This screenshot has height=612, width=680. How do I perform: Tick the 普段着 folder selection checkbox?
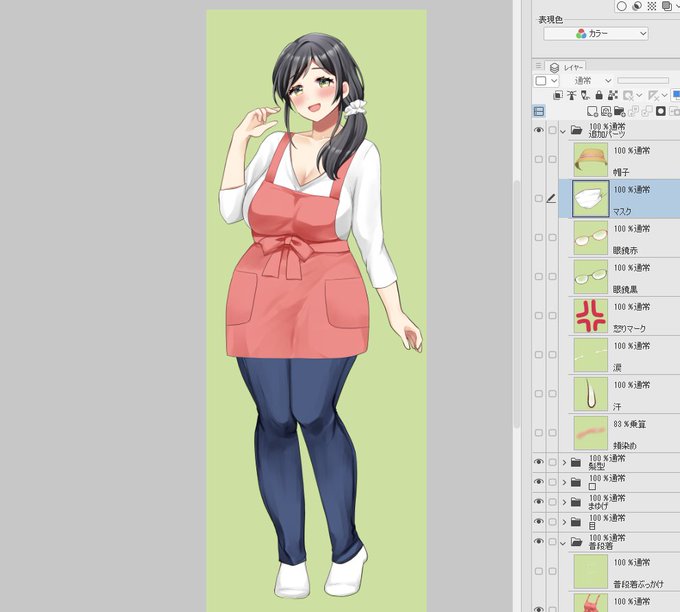[552, 542]
